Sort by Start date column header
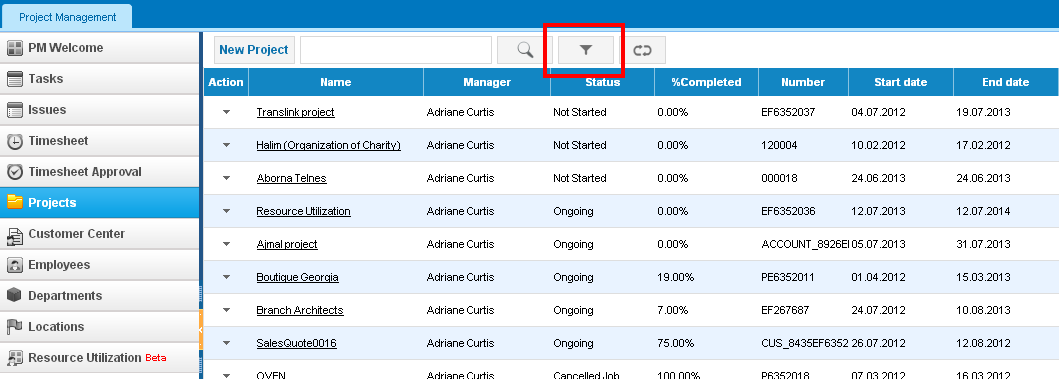 click(901, 82)
